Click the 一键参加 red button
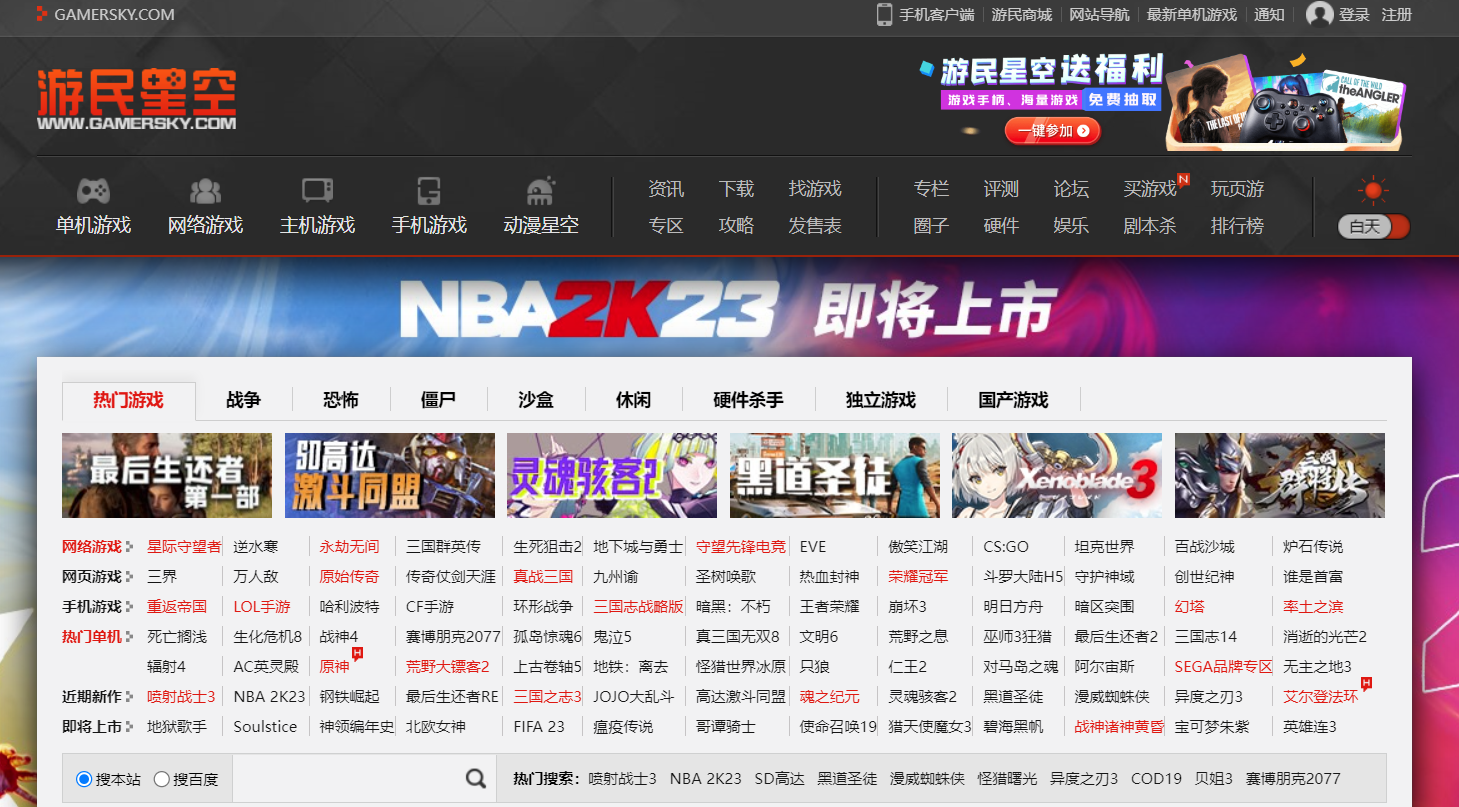The height and width of the screenshot is (807, 1459). [1053, 131]
